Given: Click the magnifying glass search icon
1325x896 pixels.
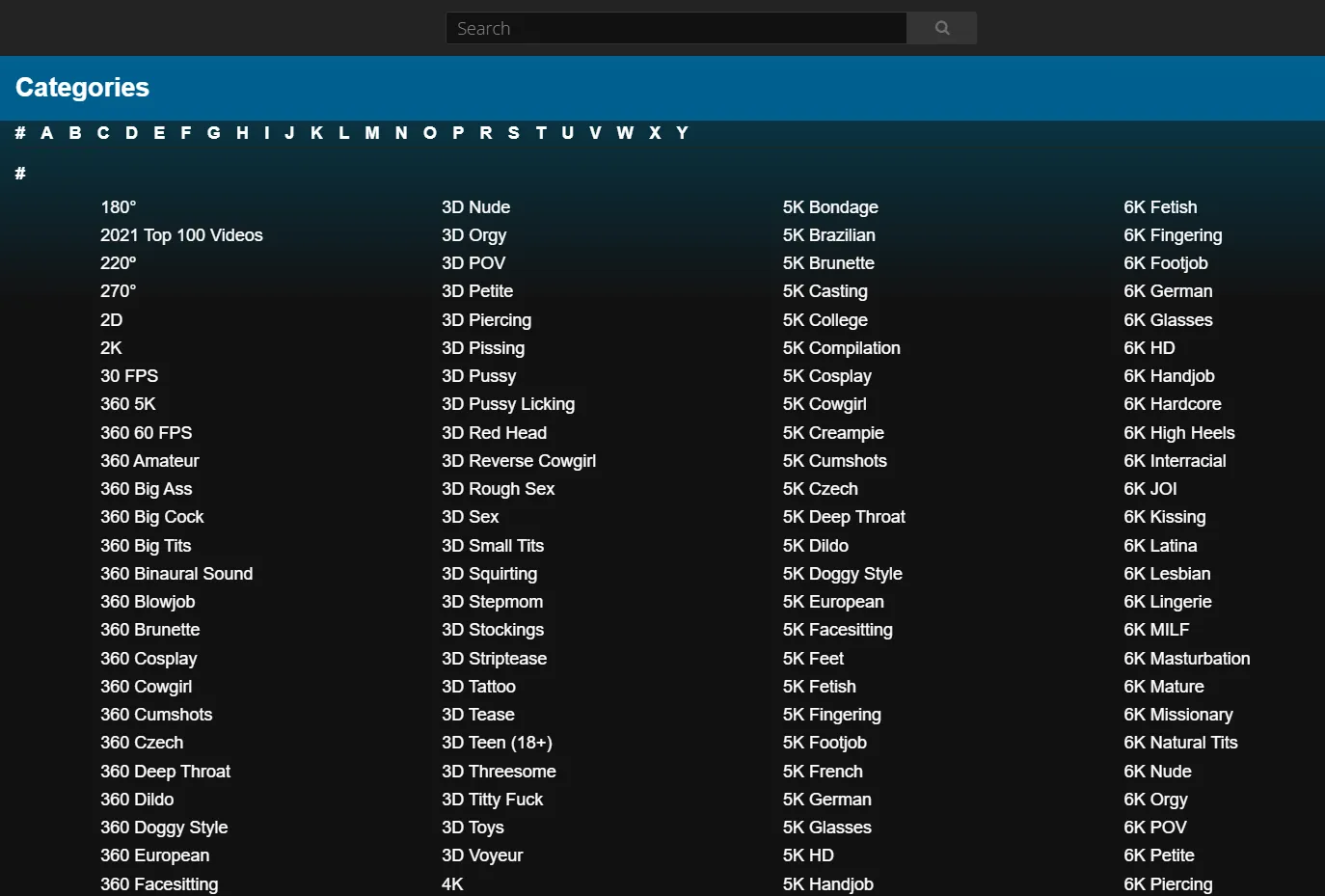Looking at the screenshot, I should [x=941, y=28].
